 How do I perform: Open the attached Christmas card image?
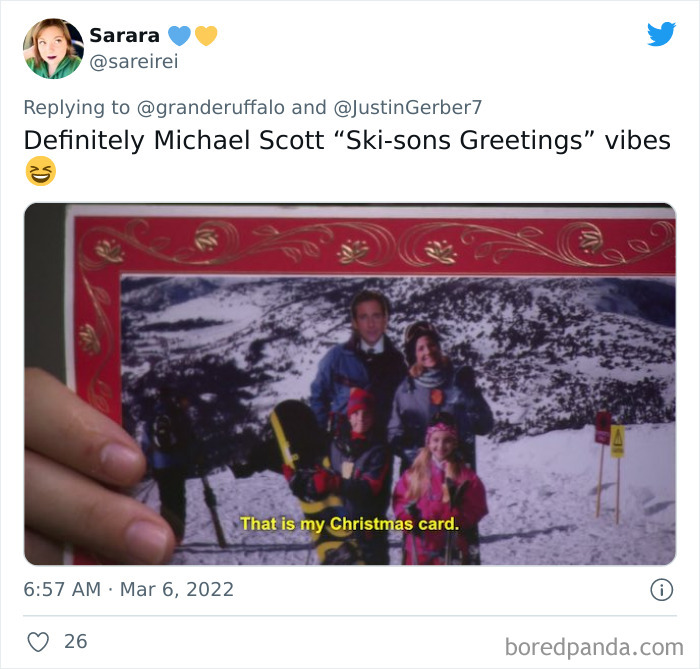350,384
